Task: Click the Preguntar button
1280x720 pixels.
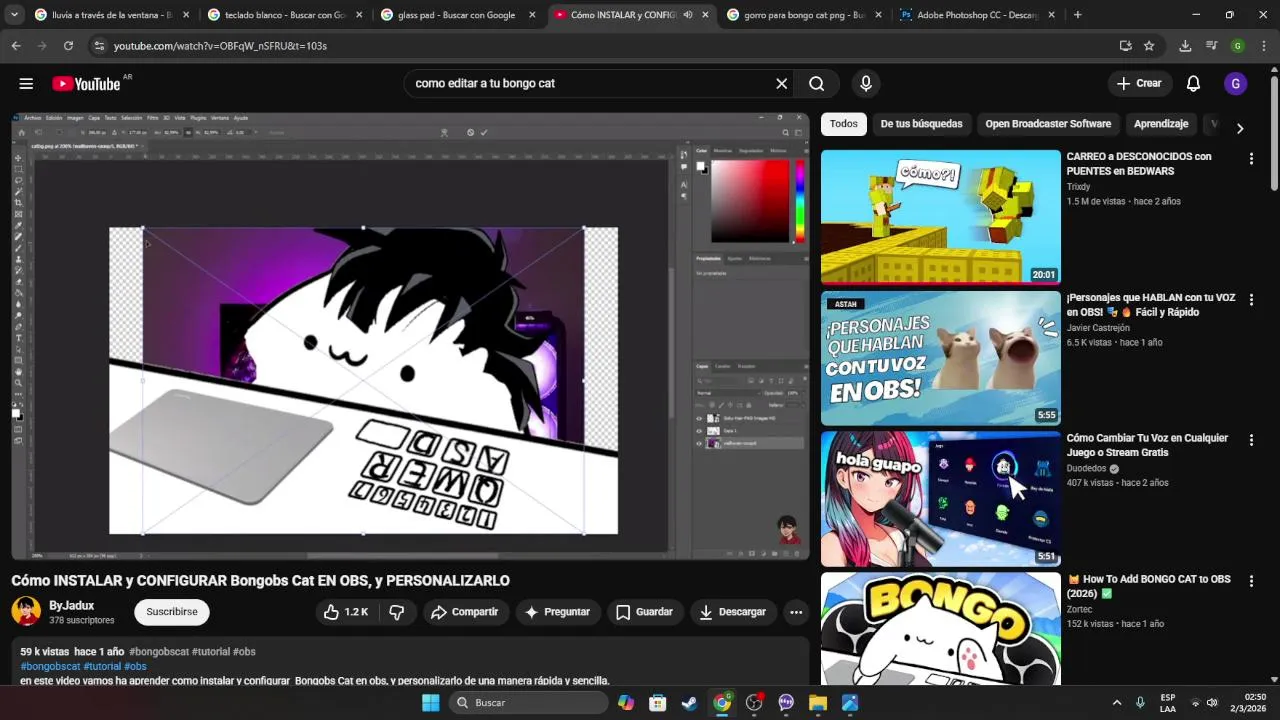Action: (x=558, y=612)
